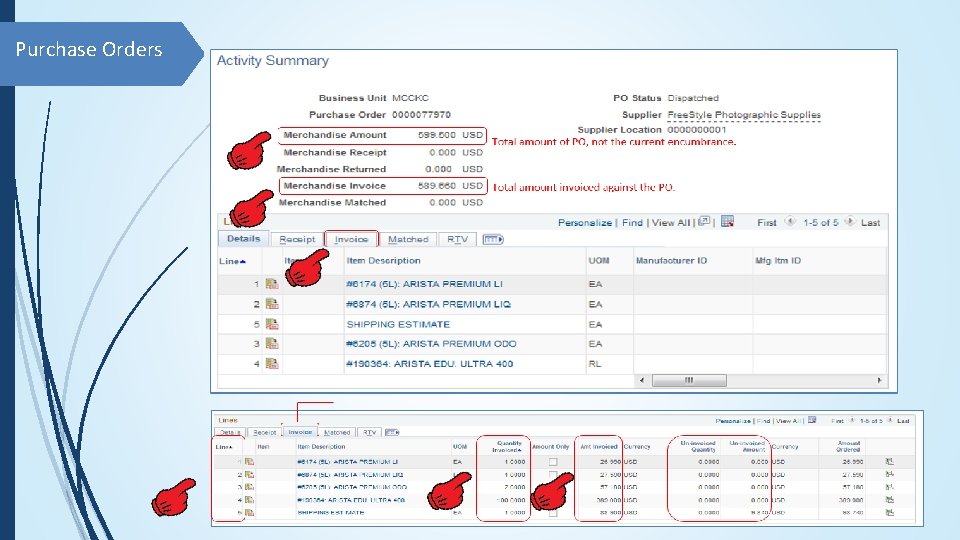Click the horizontal scrollbar left arrow
The width and height of the screenshot is (960, 540).
[642, 380]
